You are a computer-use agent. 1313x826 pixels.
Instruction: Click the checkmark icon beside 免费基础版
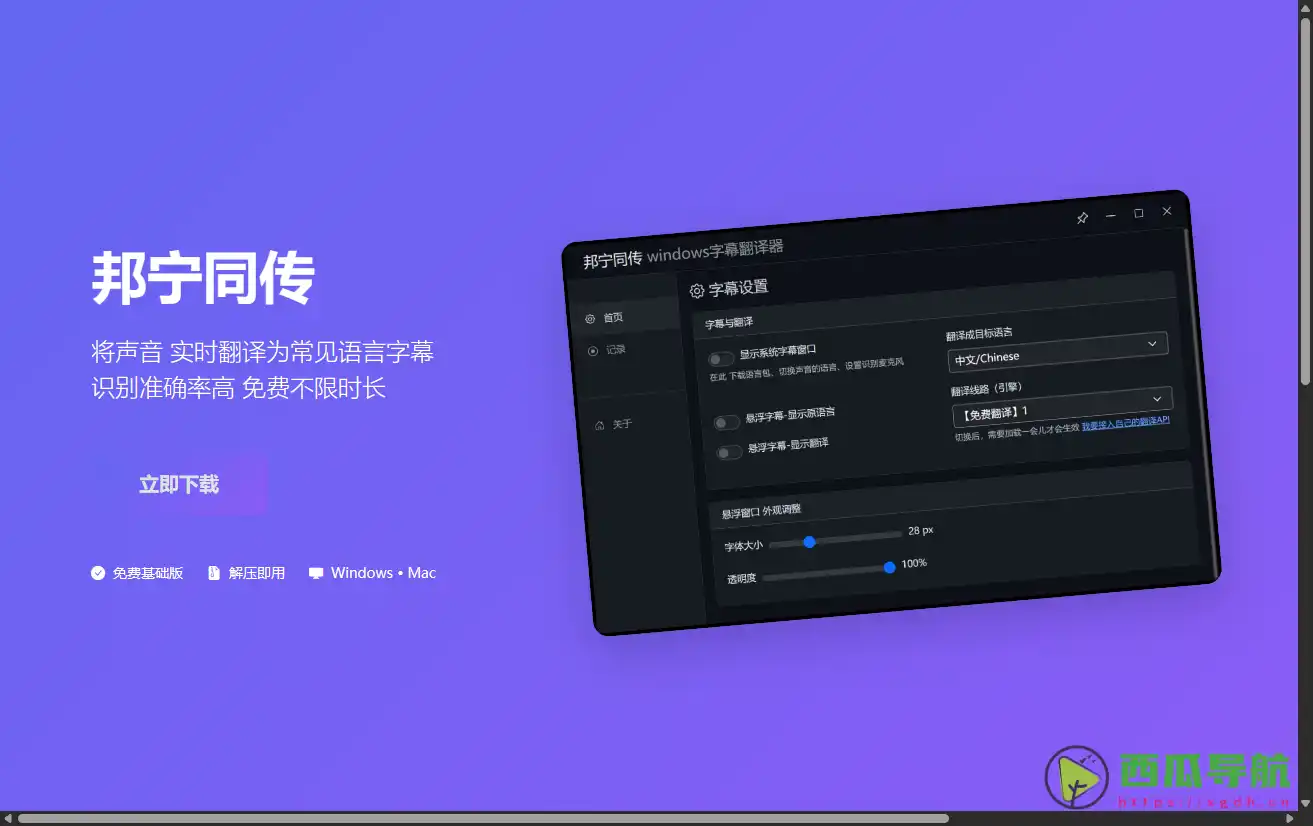[97, 572]
